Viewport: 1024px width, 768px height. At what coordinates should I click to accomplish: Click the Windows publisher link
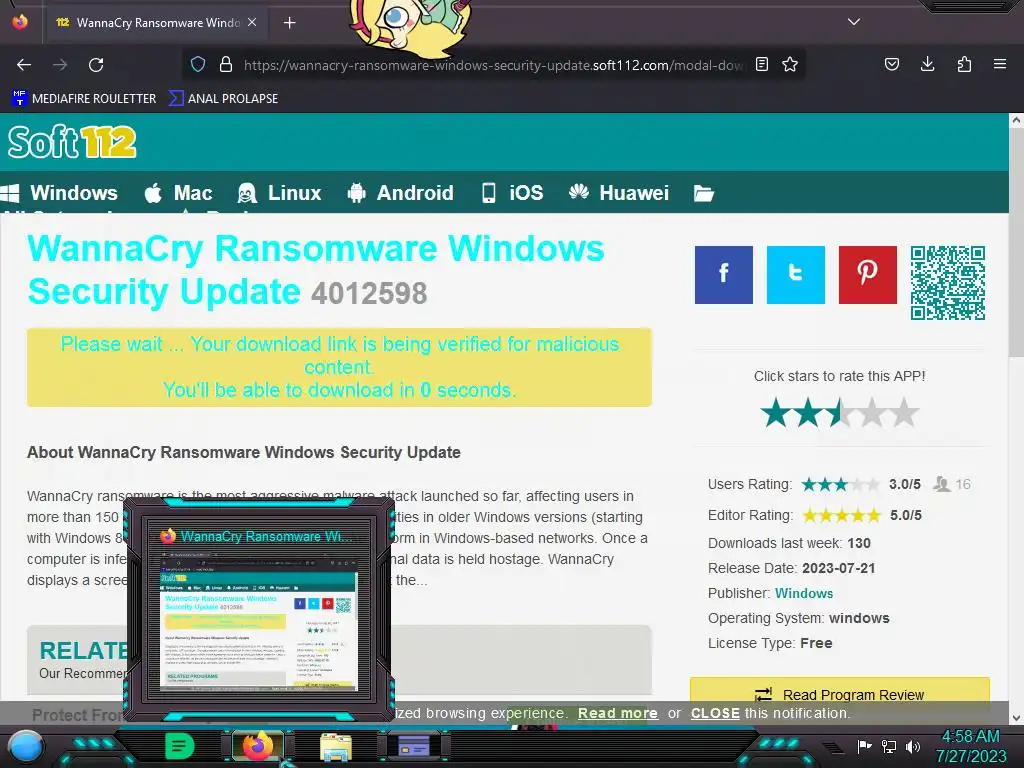click(804, 593)
